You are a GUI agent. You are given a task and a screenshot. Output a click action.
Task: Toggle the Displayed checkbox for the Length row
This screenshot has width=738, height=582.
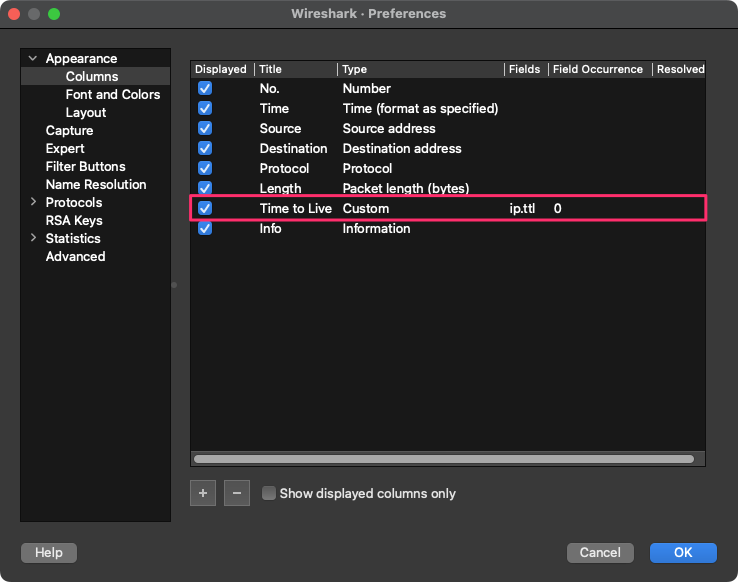click(x=205, y=188)
